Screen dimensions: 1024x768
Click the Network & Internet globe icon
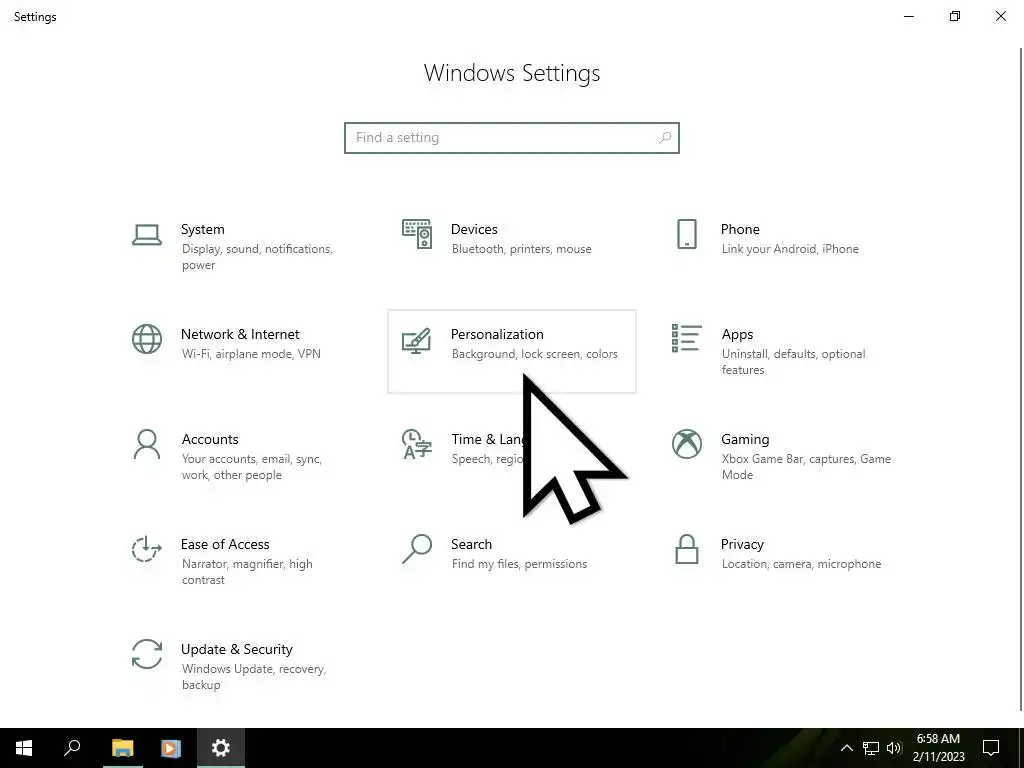[x=147, y=339]
